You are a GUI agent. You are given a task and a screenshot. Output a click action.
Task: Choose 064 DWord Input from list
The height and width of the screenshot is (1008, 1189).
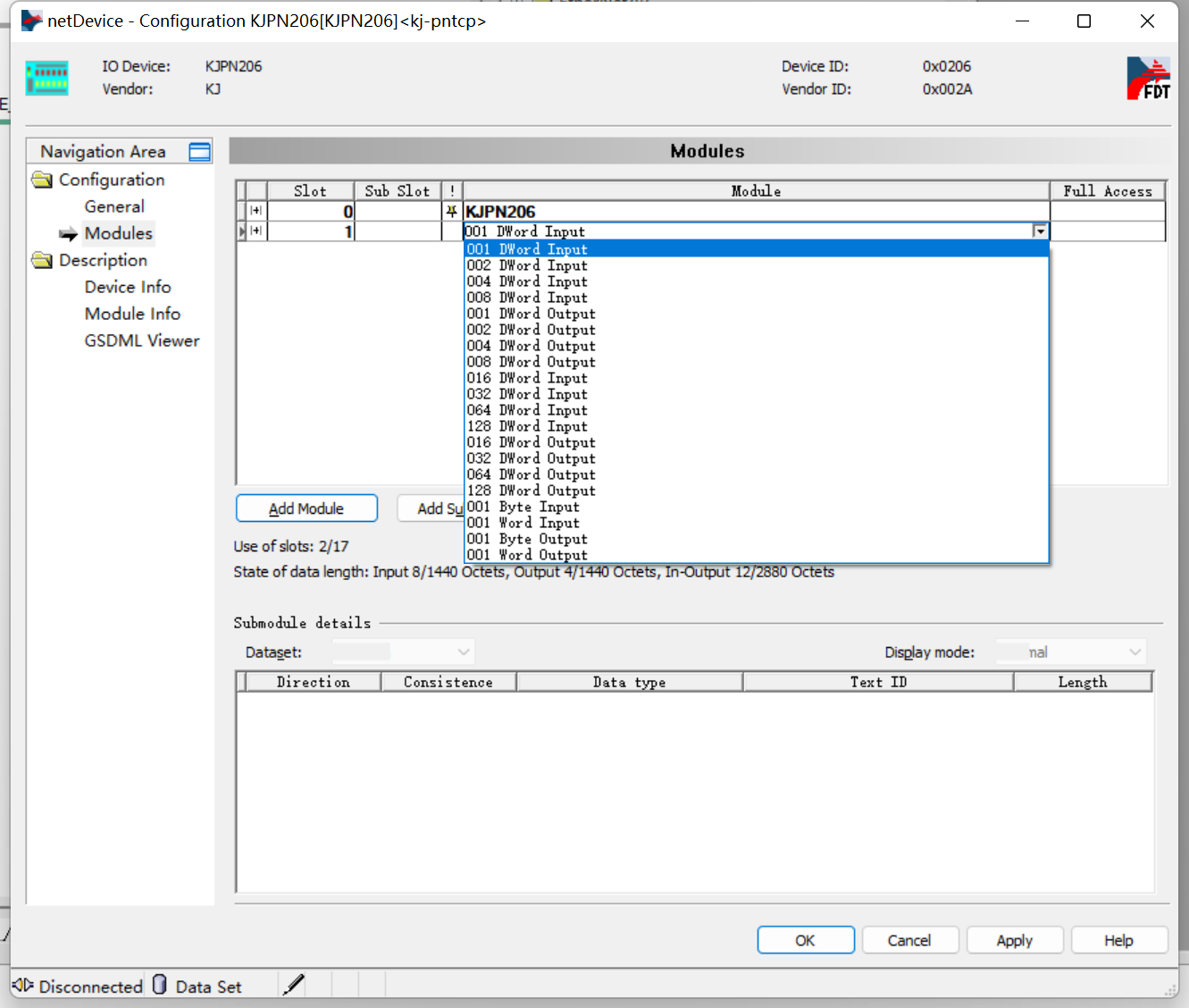[757, 410]
